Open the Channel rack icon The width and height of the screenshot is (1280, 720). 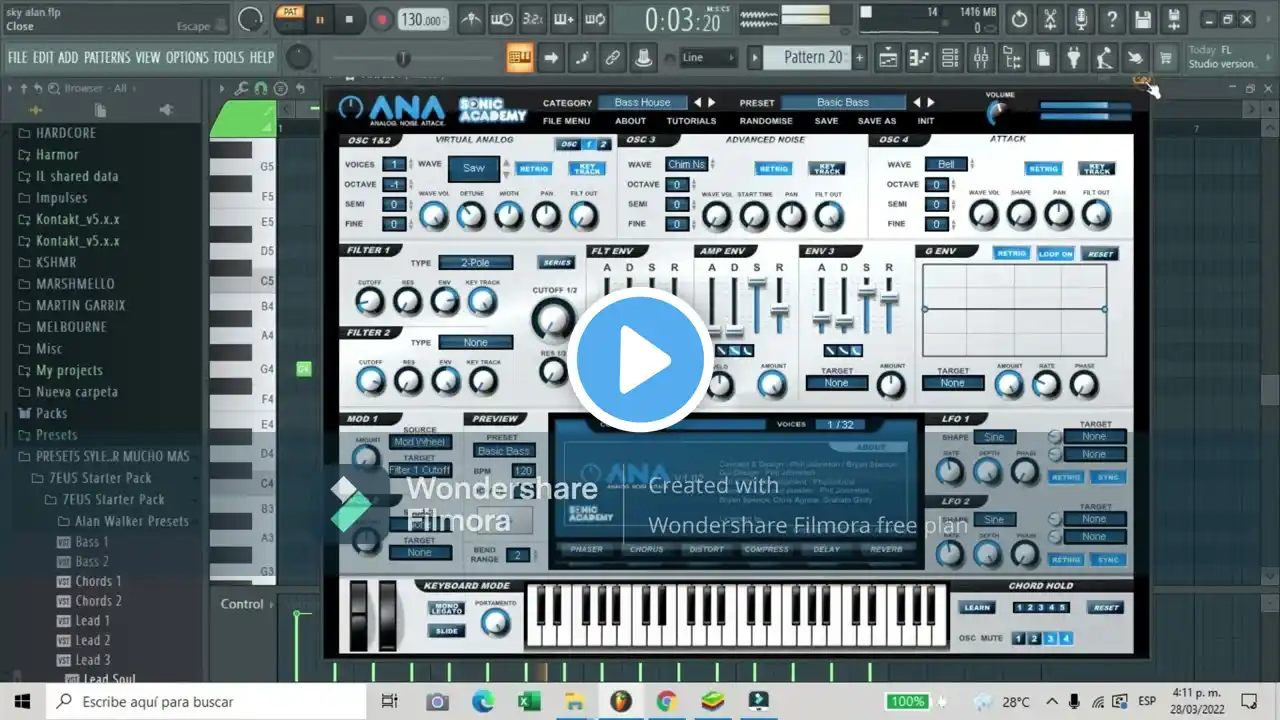click(x=950, y=58)
